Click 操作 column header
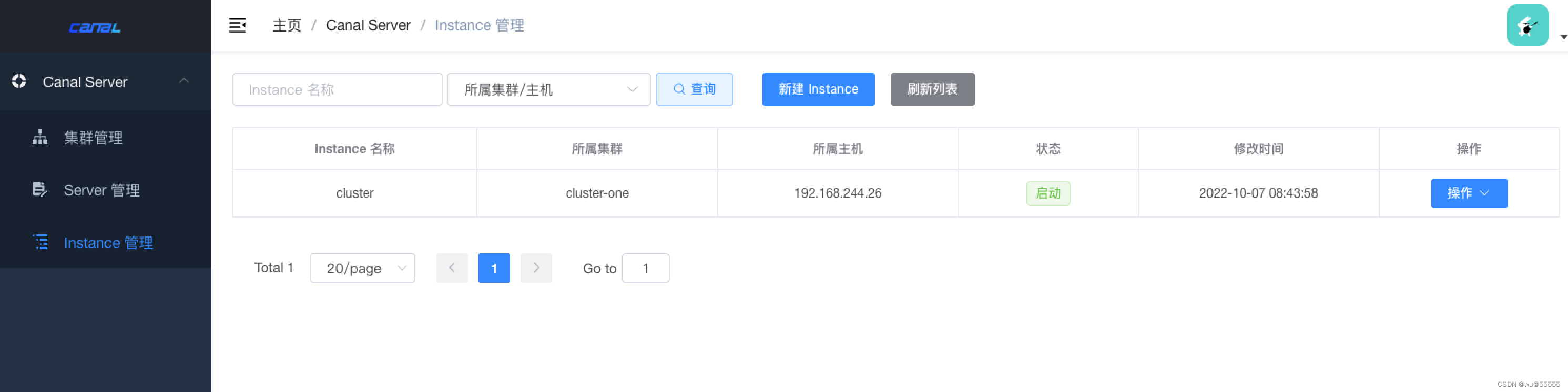1568x392 pixels. (x=1468, y=149)
